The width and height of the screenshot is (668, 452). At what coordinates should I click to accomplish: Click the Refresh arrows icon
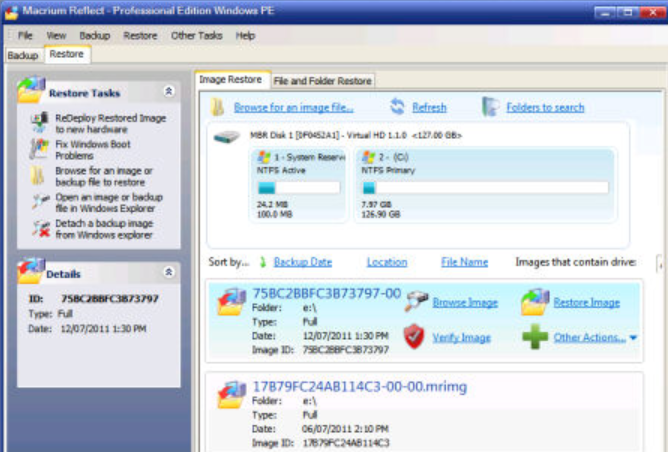point(397,107)
